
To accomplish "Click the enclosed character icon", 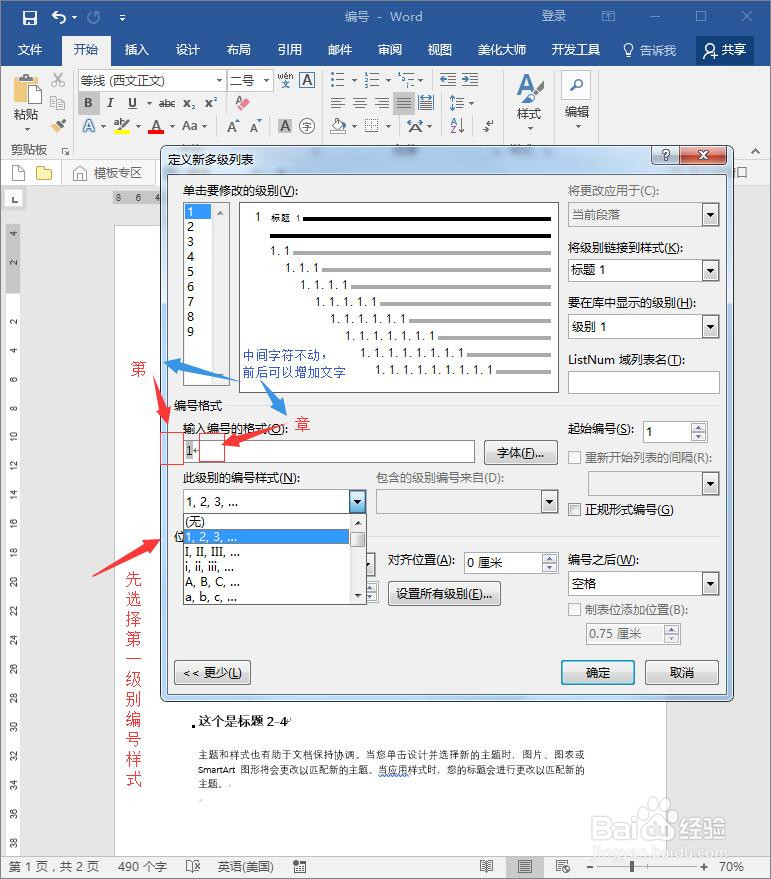I will coord(307,126).
